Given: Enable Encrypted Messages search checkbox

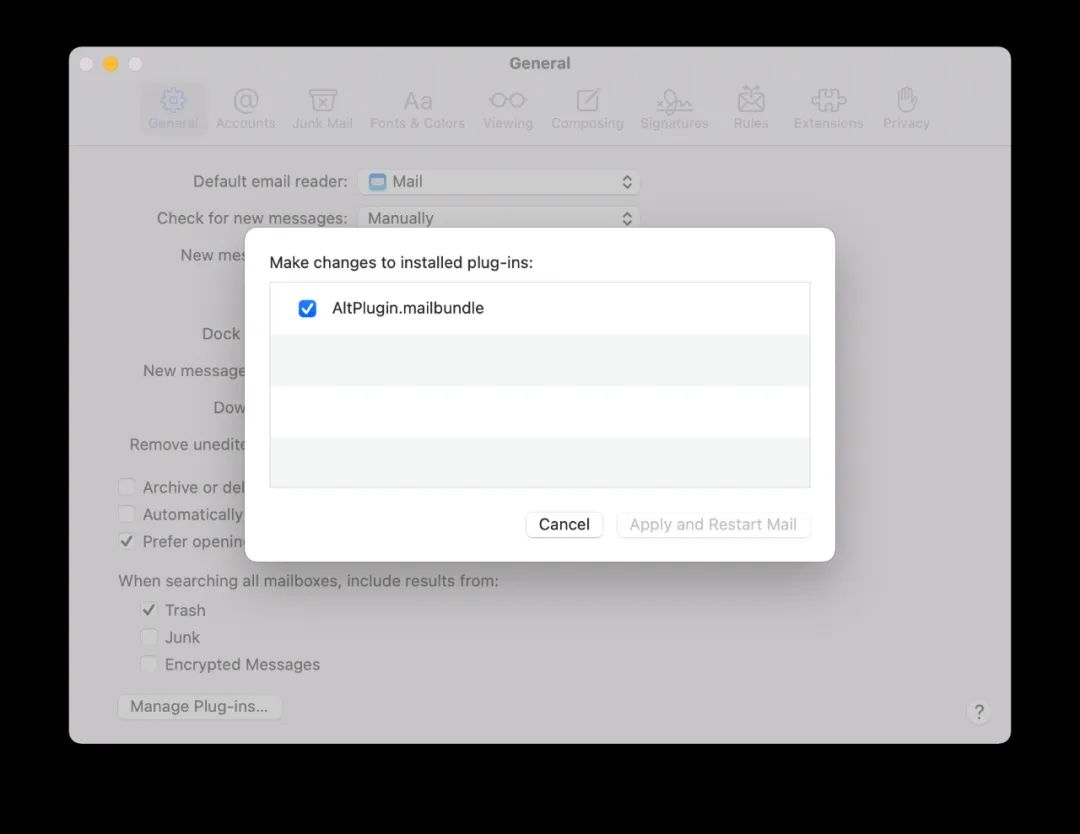Looking at the screenshot, I should pos(149,664).
